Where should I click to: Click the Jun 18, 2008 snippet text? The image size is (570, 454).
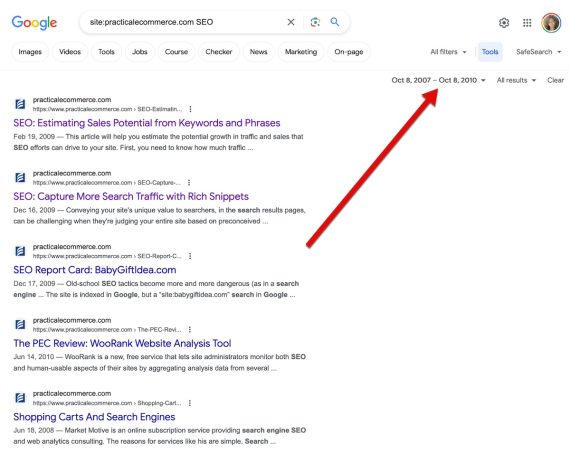(160, 436)
